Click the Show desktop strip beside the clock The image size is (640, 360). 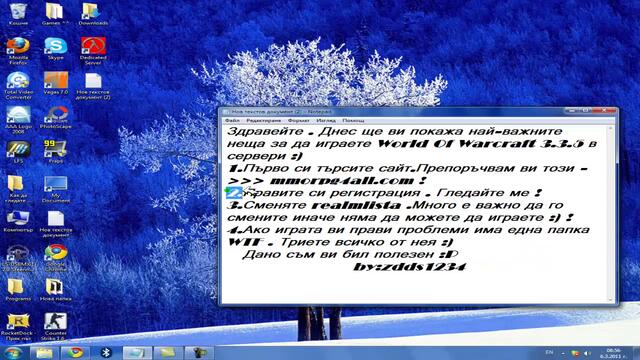pyautogui.click(x=636, y=353)
